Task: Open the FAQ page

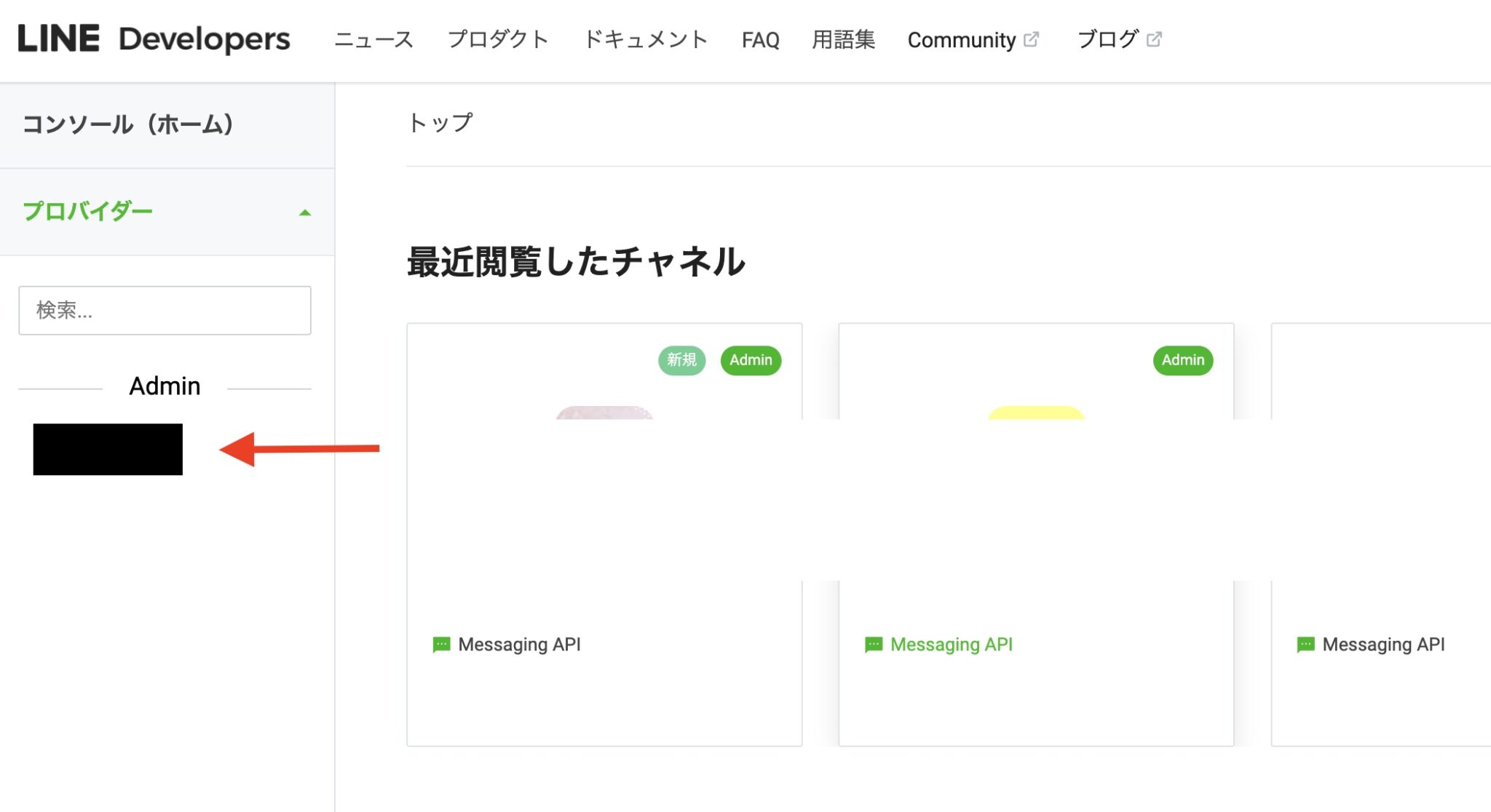Action: tap(760, 39)
